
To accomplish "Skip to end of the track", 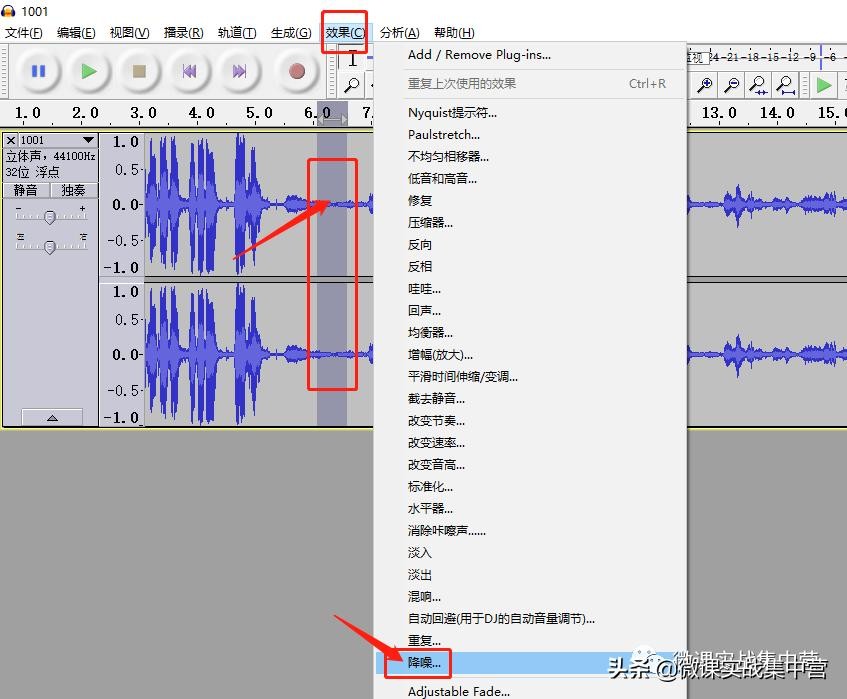I will pyautogui.click(x=239, y=71).
